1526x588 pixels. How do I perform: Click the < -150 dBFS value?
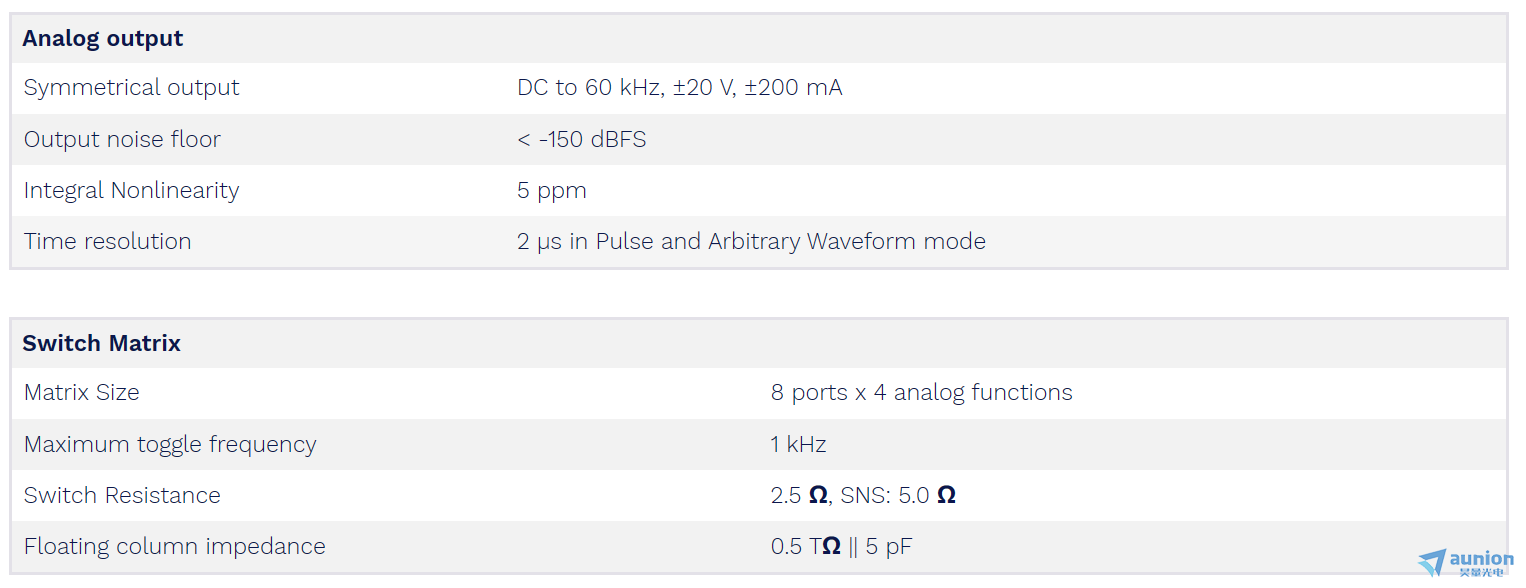tap(582, 140)
